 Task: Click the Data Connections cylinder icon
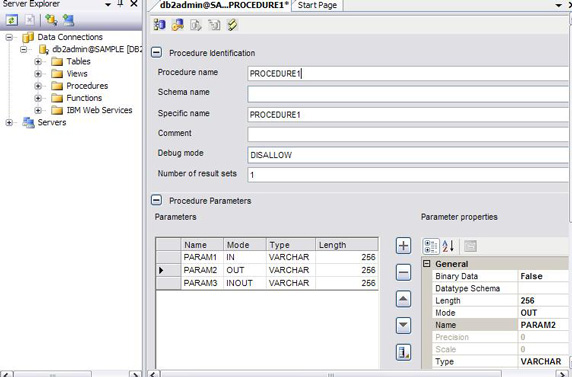(28, 37)
